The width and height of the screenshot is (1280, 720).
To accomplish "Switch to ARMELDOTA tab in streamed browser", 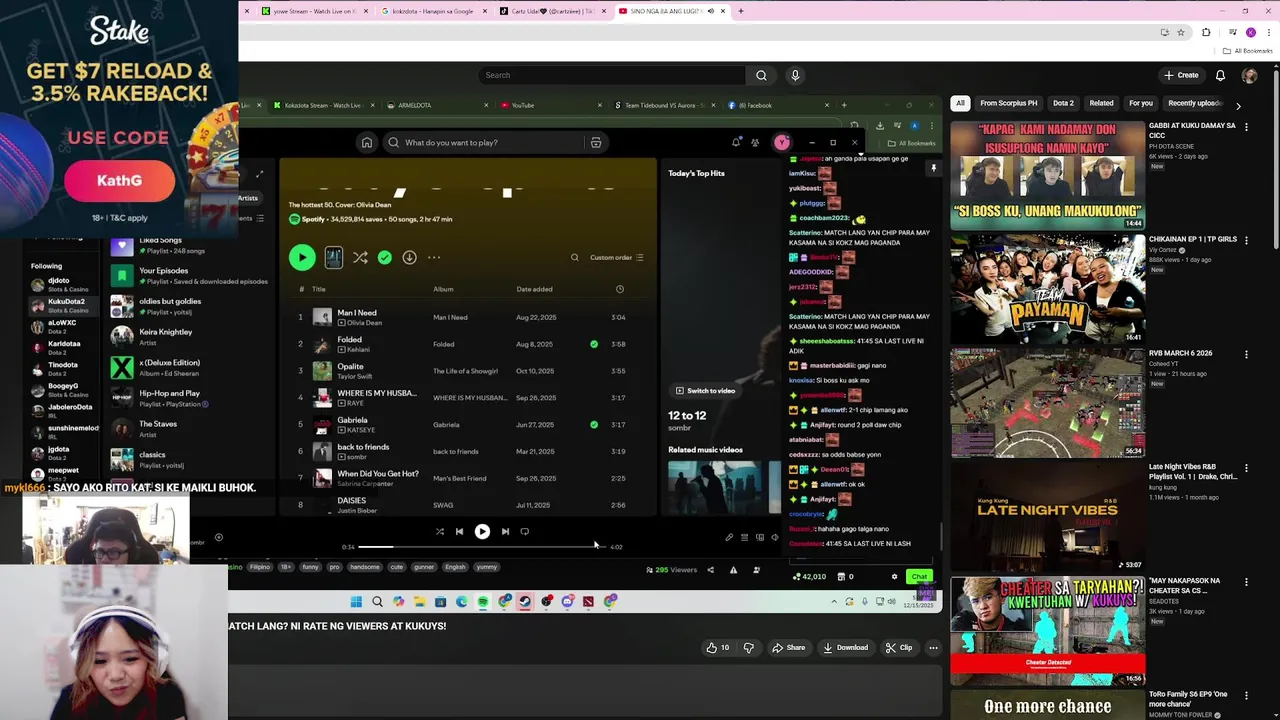I will click(436, 105).
